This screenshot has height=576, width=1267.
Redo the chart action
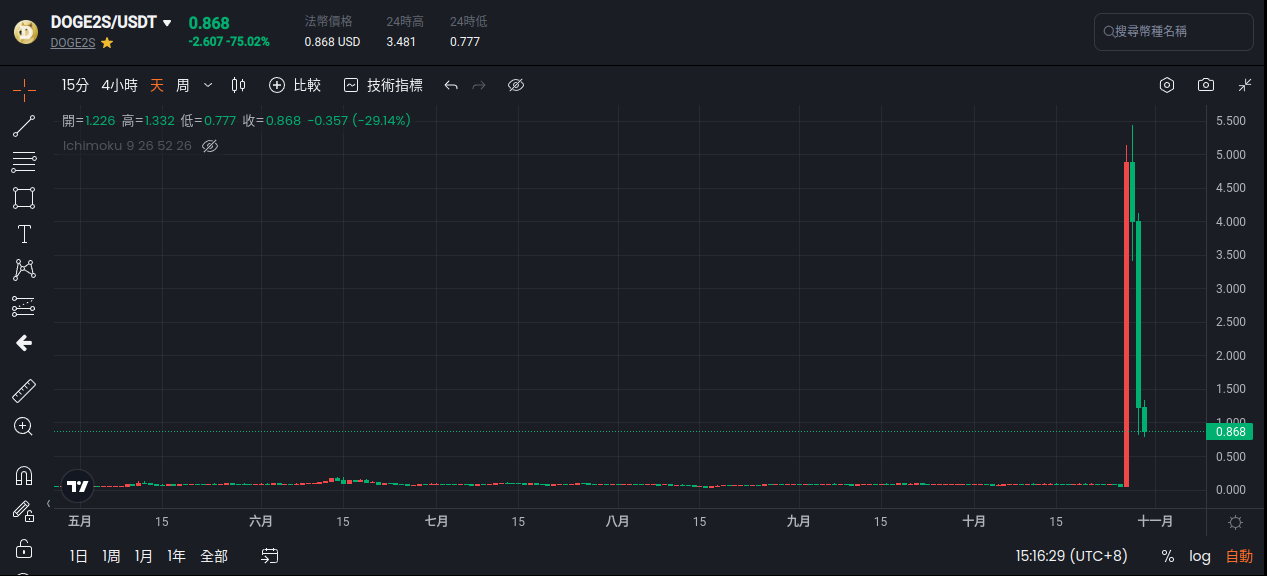479,86
